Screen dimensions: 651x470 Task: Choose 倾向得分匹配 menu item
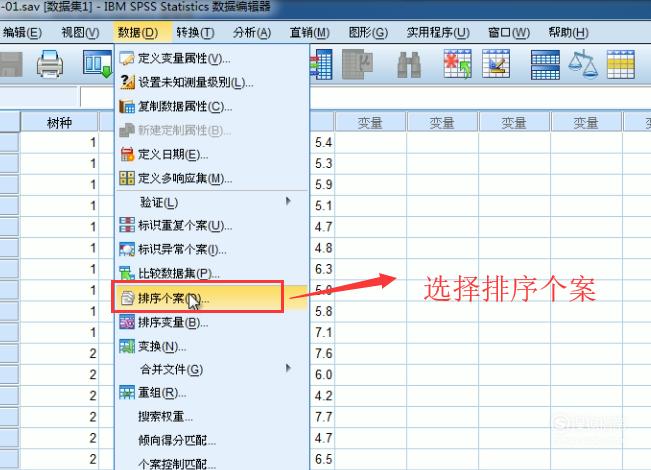coord(212,440)
